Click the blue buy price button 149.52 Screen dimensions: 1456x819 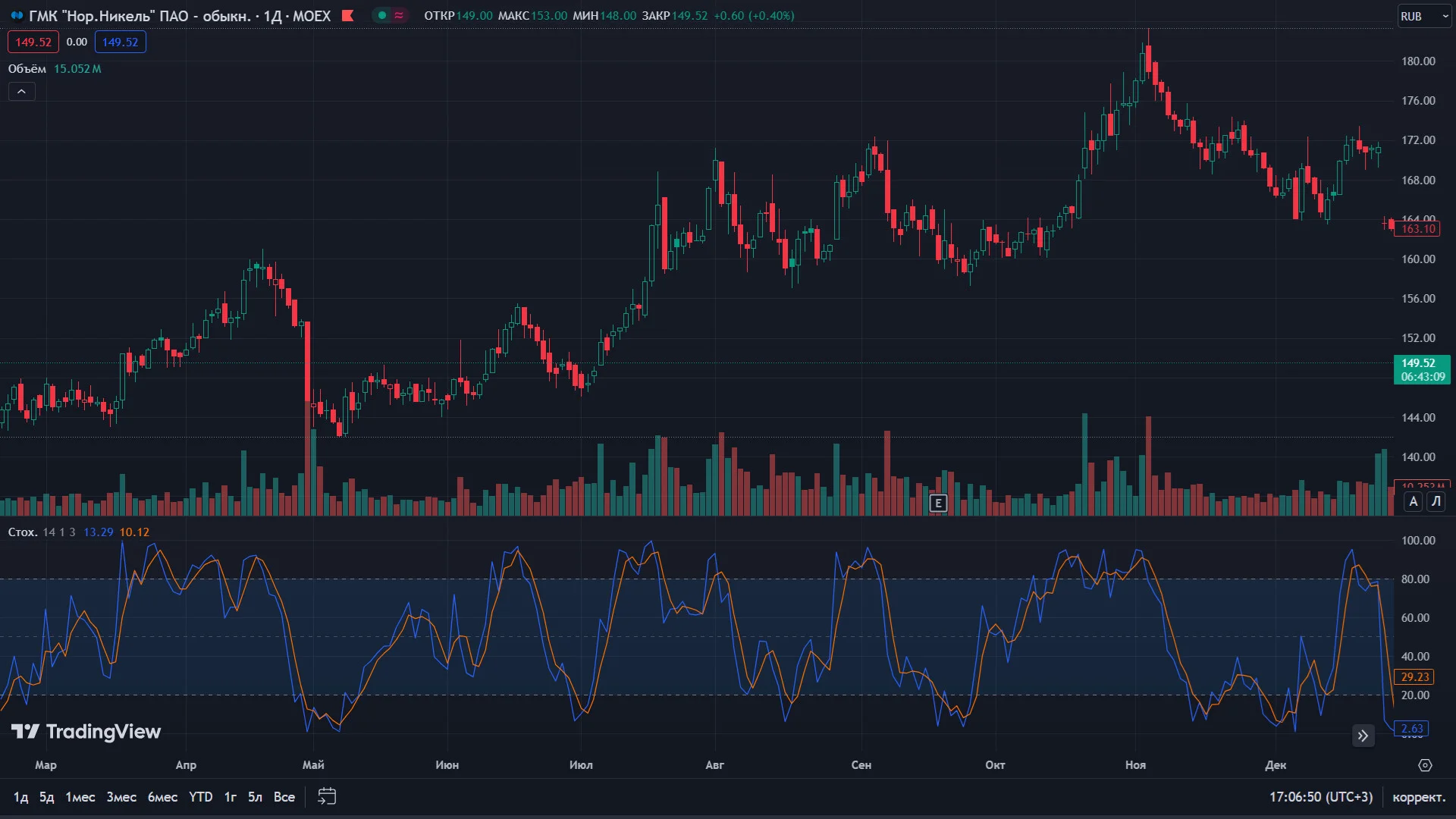click(121, 42)
